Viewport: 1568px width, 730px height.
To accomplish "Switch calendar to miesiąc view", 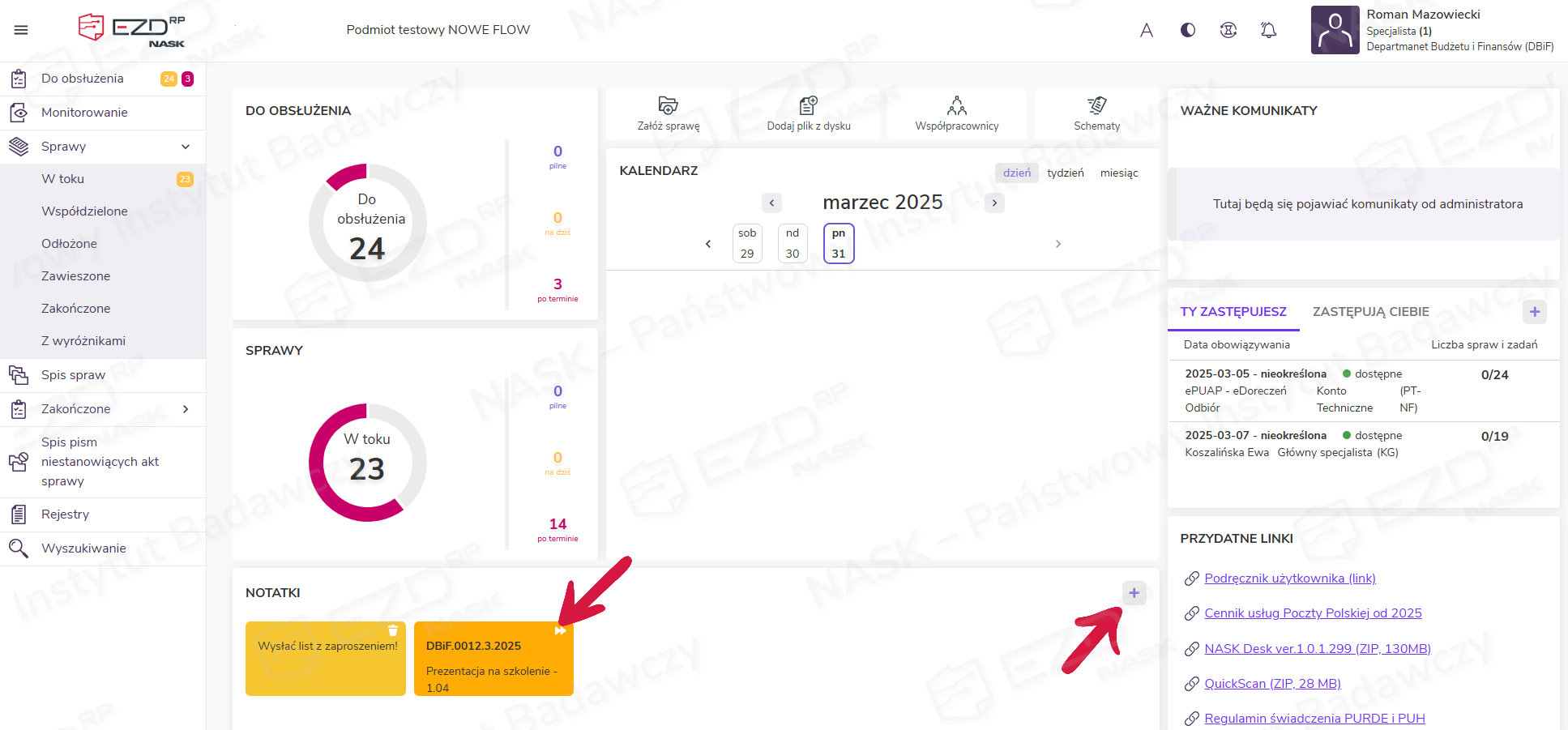I will (x=1118, y=173).
